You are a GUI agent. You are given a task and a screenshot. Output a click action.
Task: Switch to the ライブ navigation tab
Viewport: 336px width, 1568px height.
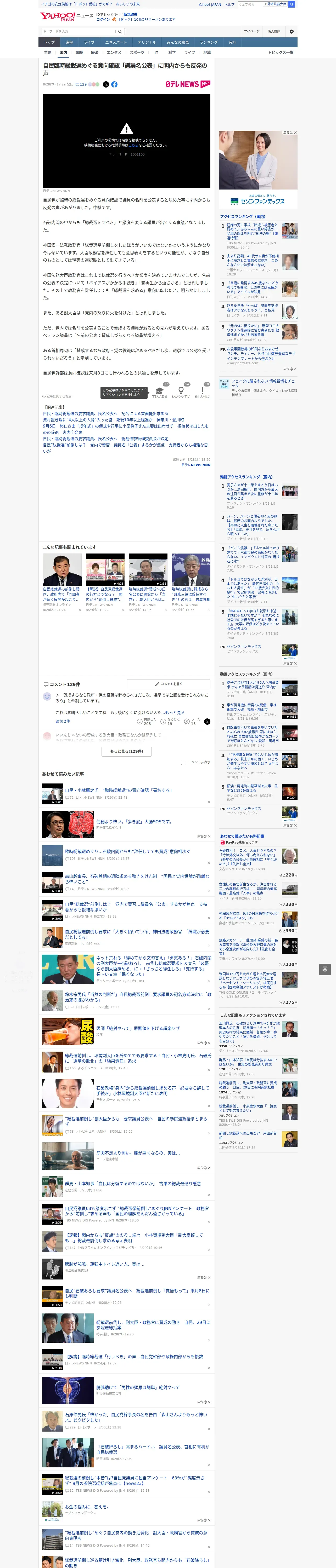[89, 43]
